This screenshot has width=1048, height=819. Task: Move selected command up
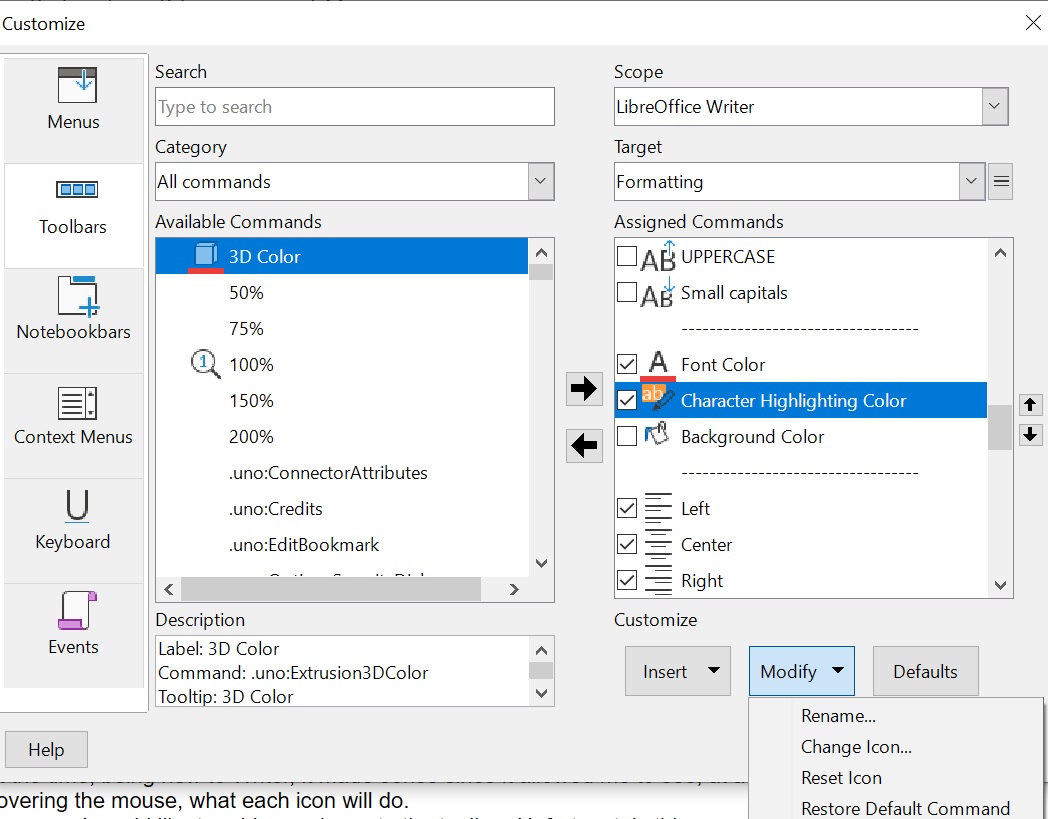click(x=1030, y=404)
